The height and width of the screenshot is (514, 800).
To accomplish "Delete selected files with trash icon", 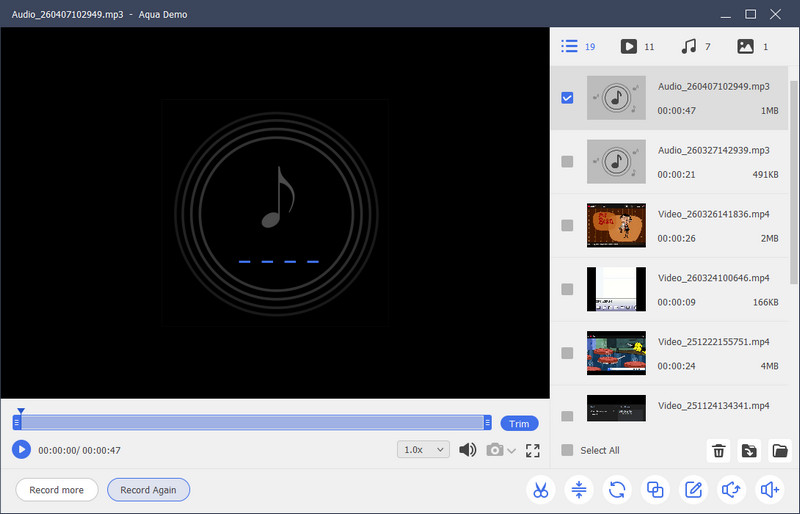I will pyautogui.click(x=718, y=451).
